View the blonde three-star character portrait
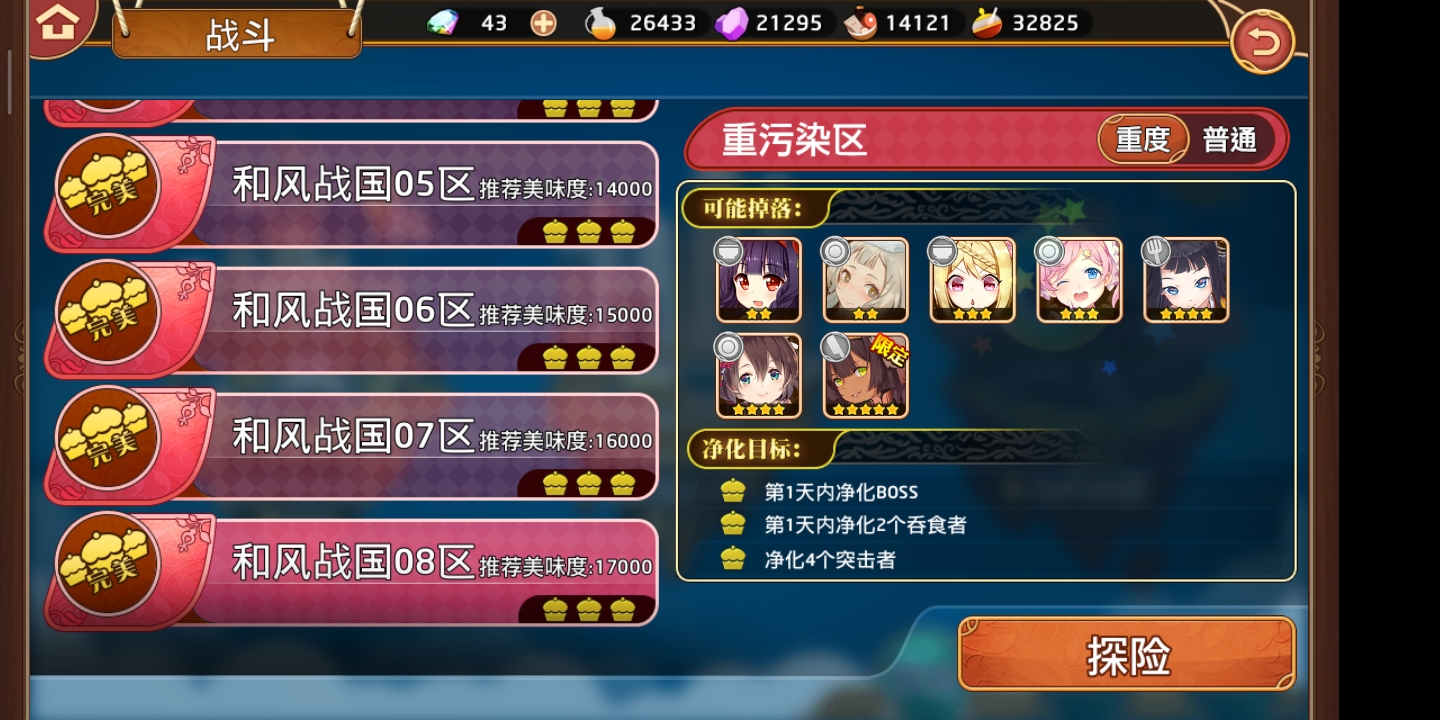 click(972, 280)
